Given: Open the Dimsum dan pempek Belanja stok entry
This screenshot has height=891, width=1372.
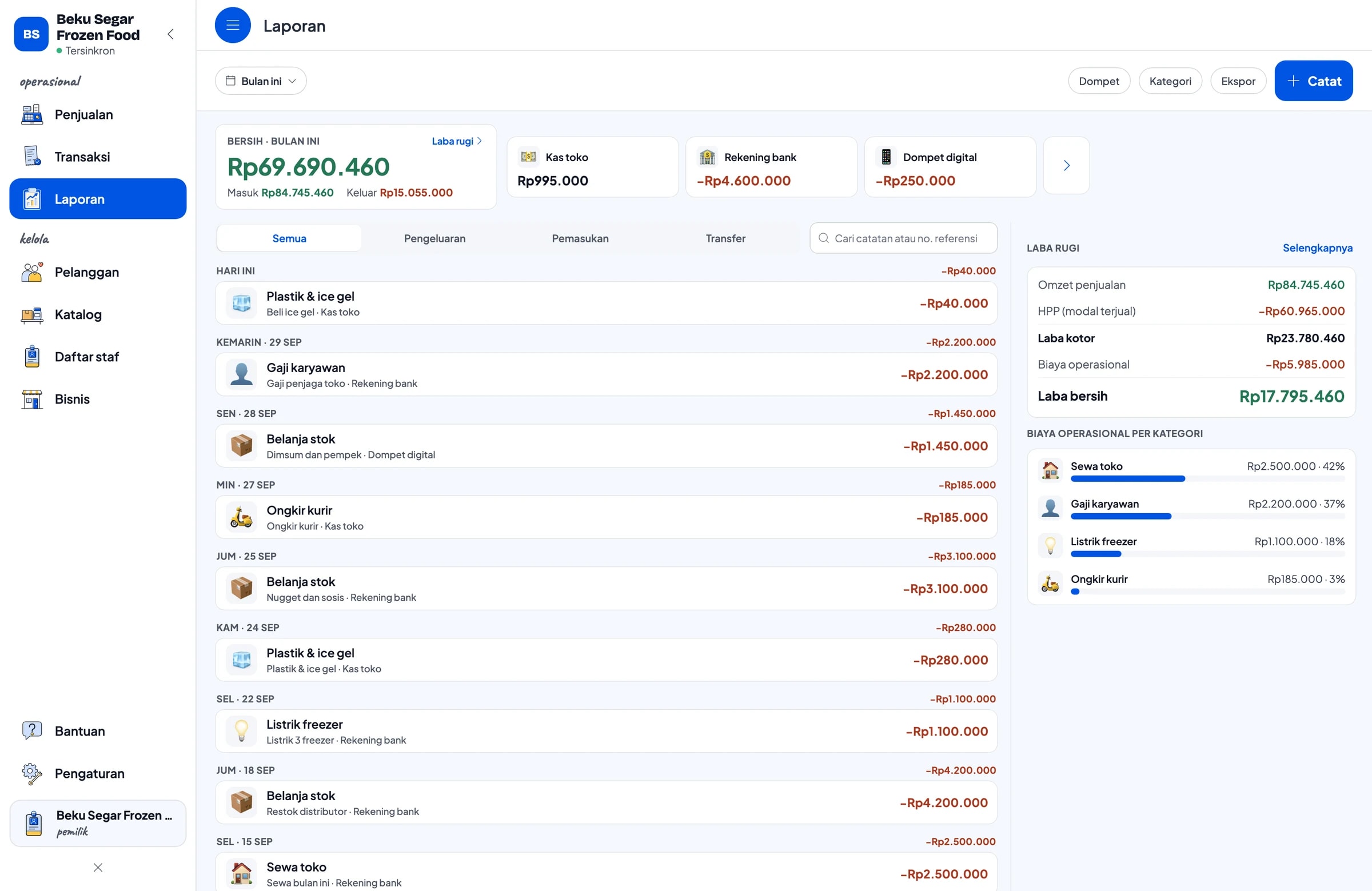Looking at the screenshot, I should click(x=606, y=446).
